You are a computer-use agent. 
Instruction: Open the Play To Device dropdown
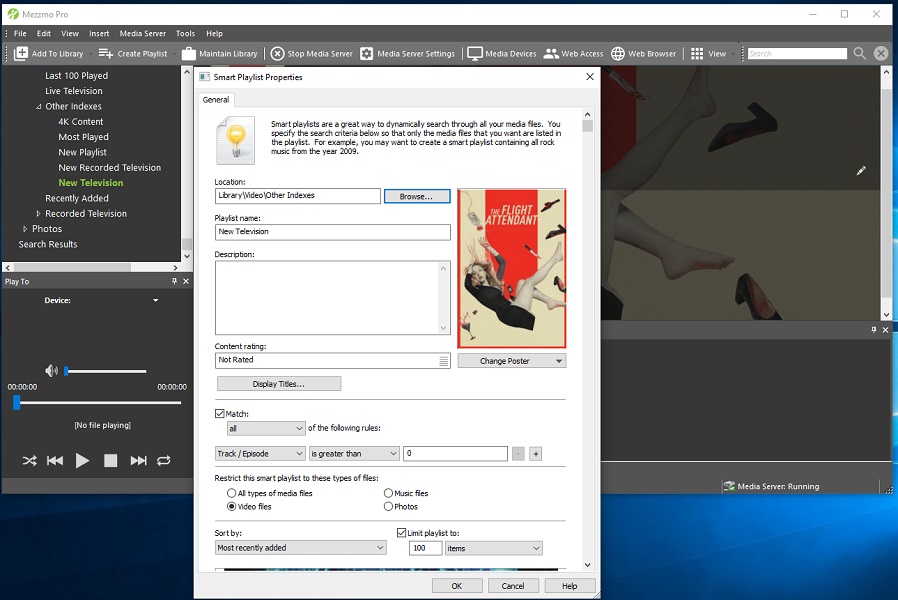[x=155, y=300]
